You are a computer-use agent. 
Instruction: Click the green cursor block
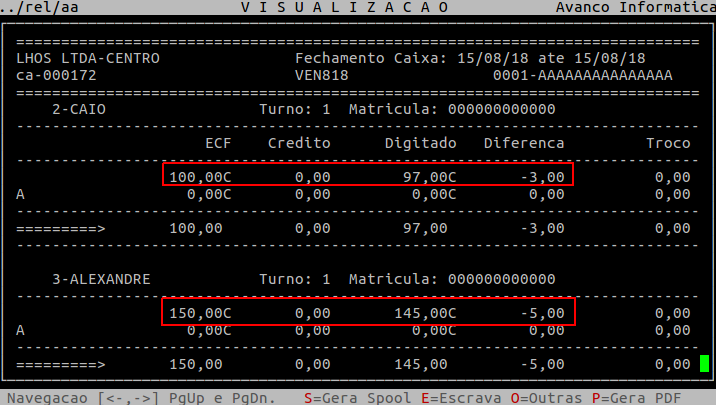click(705, 363)
